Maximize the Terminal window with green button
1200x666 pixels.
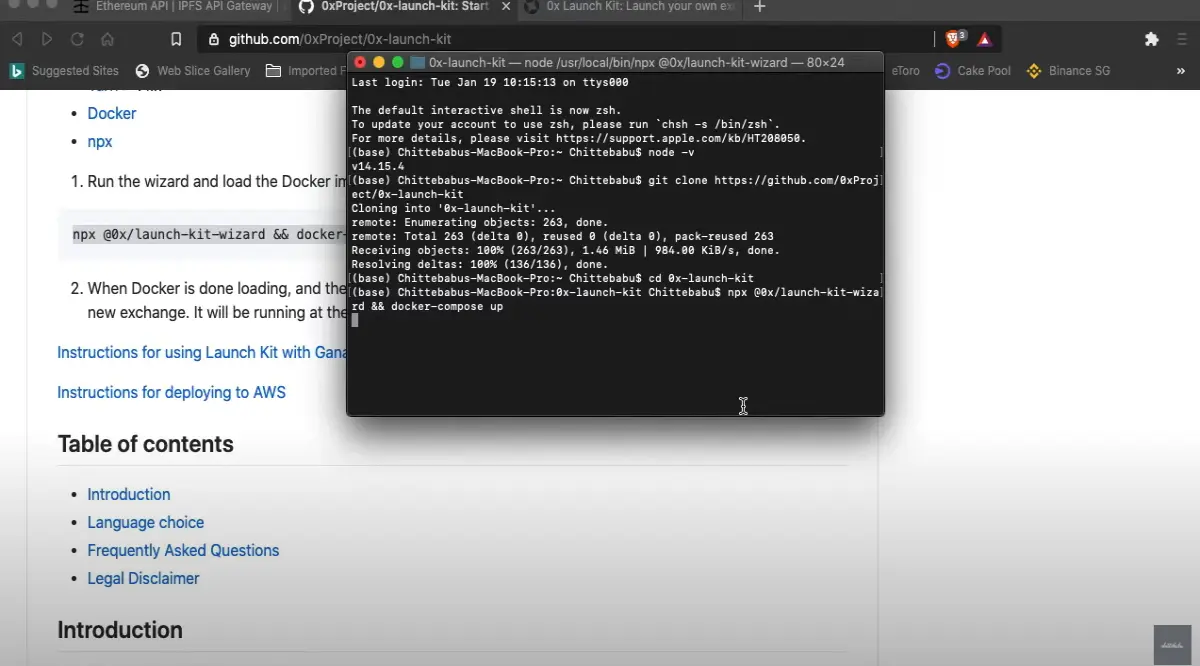click(398, 62)
